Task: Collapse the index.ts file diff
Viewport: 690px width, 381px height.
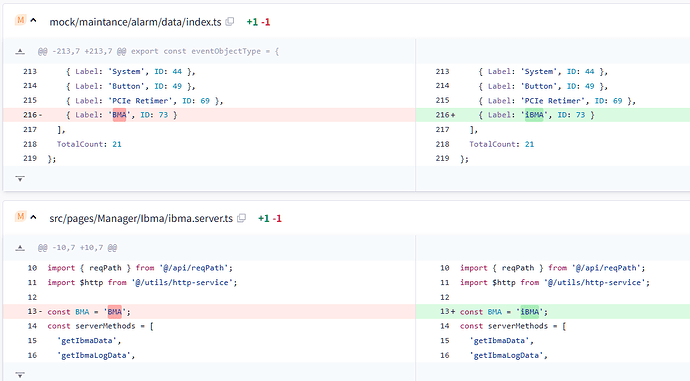Action: coord(33,21)
